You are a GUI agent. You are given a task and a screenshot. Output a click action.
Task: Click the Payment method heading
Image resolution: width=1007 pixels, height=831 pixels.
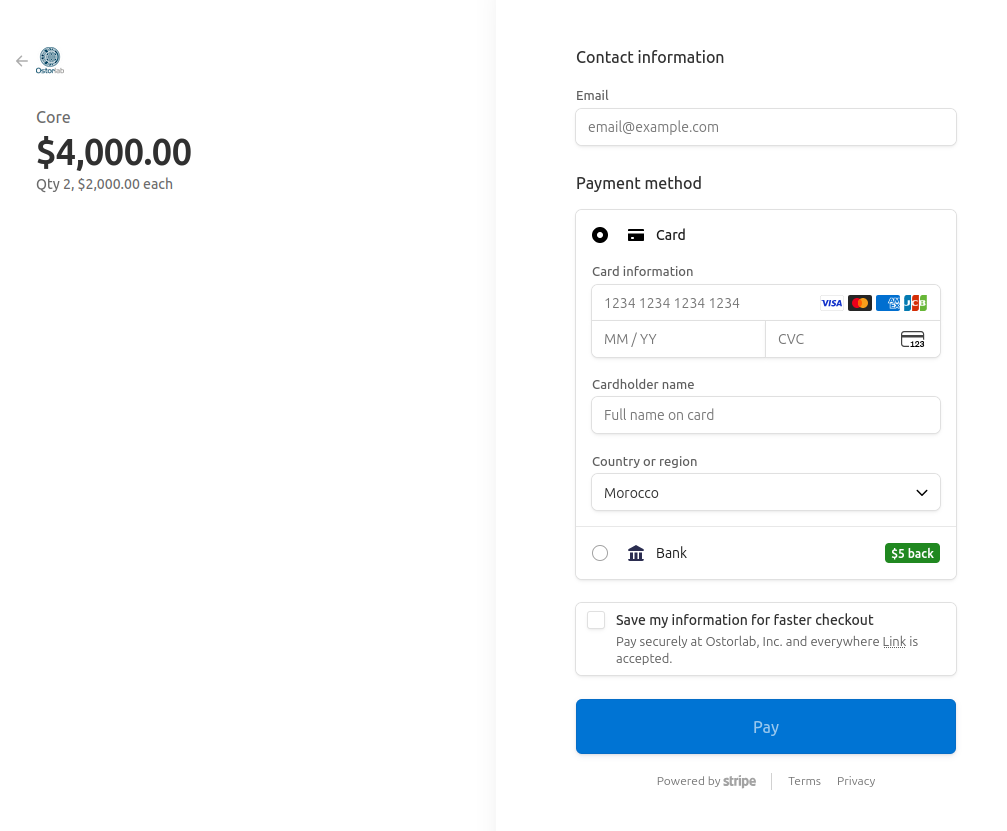point(638,184)
